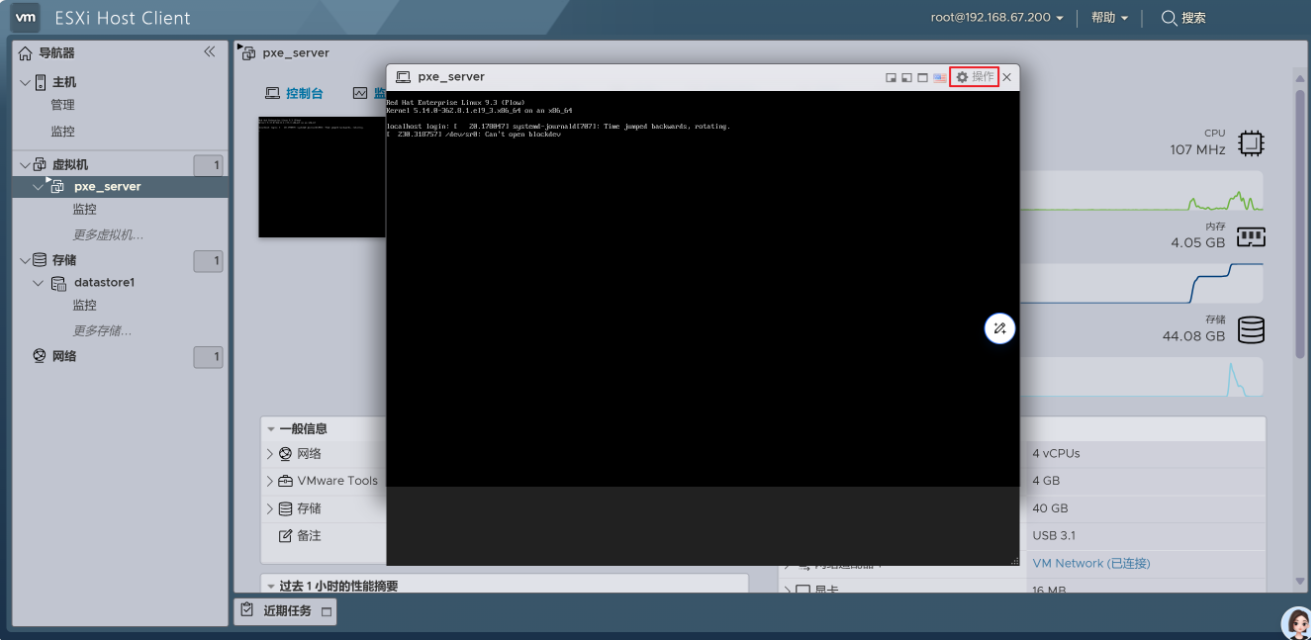
Task: Click the full-window console layout icon
Action: (x=922, y=77)
